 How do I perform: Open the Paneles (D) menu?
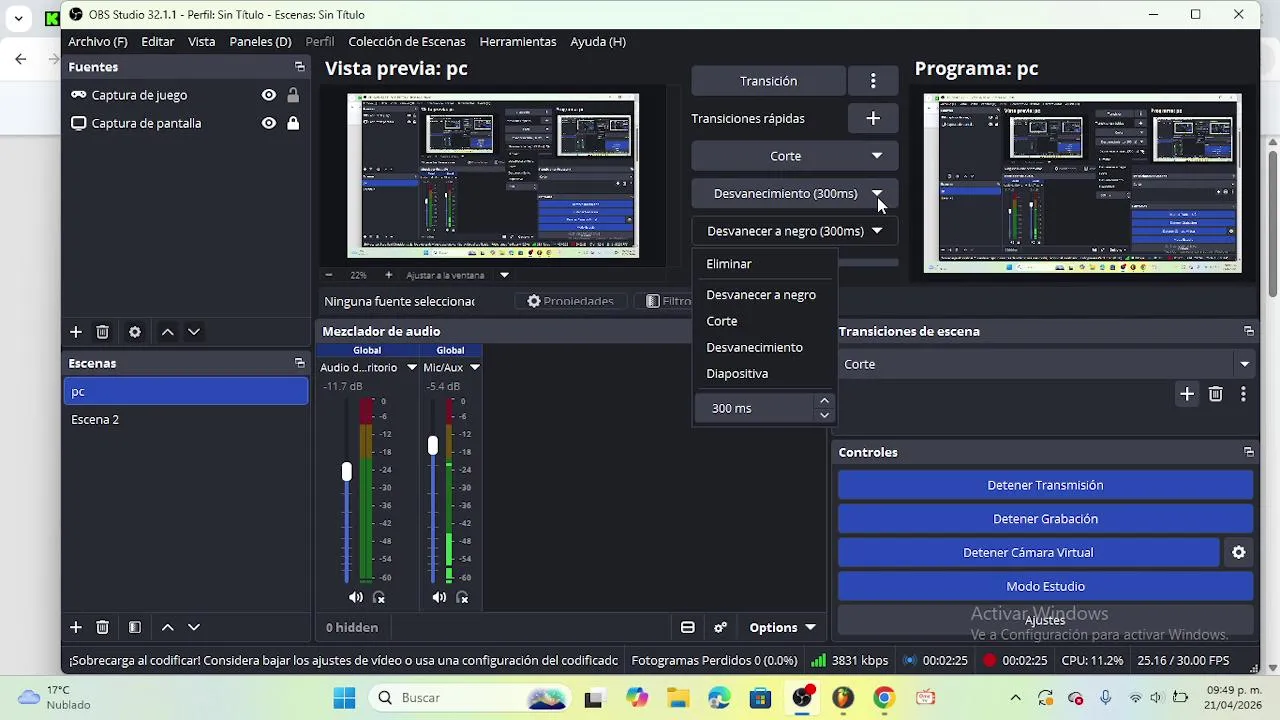coord(260,41)
